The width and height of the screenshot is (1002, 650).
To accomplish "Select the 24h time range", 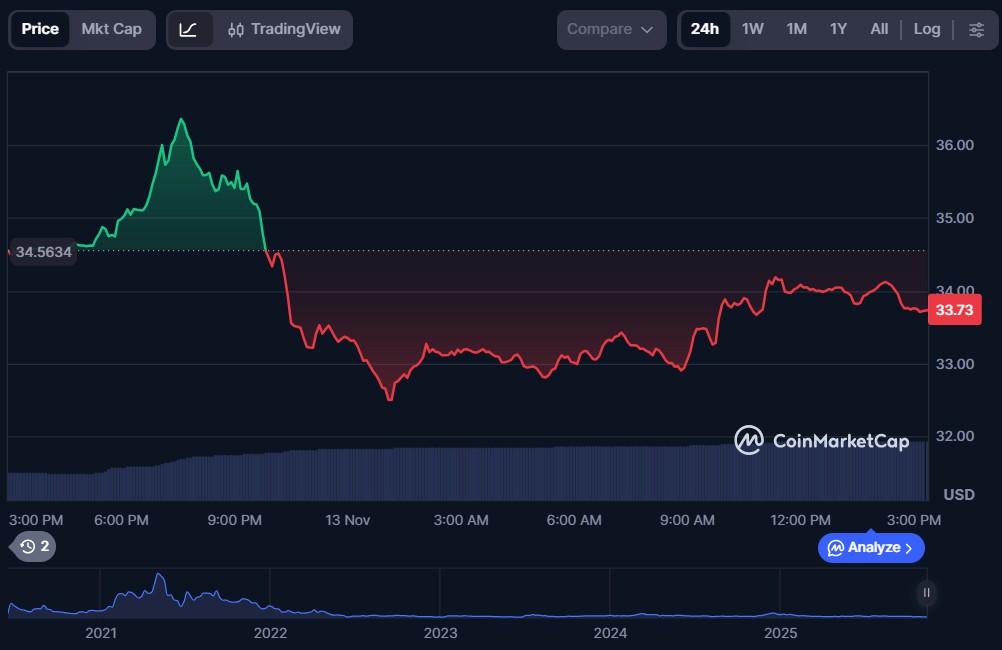I will [x=705, y=30].
